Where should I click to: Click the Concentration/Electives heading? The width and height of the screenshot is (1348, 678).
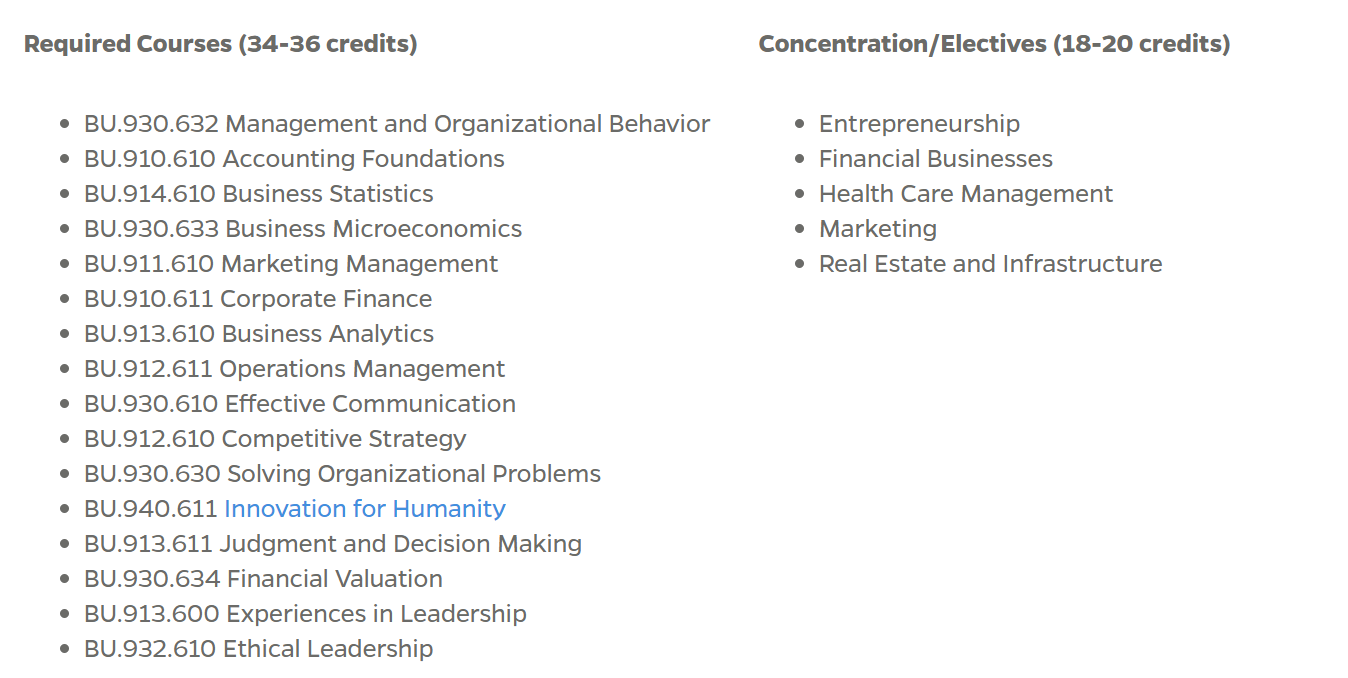[x=994, y=44]
